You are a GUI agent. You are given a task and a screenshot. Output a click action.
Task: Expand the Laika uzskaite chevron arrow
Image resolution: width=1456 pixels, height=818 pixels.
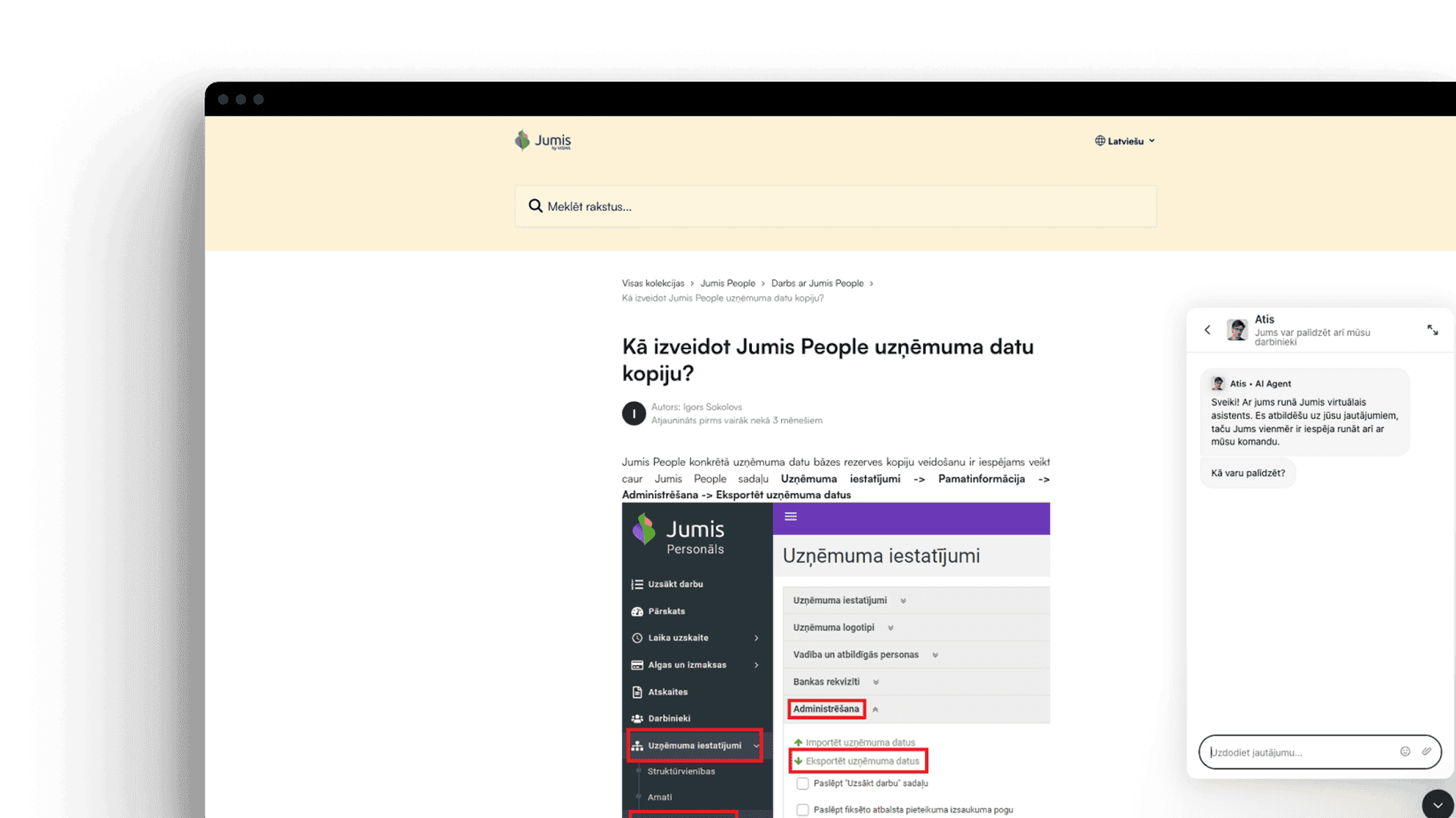pos(756,638)
